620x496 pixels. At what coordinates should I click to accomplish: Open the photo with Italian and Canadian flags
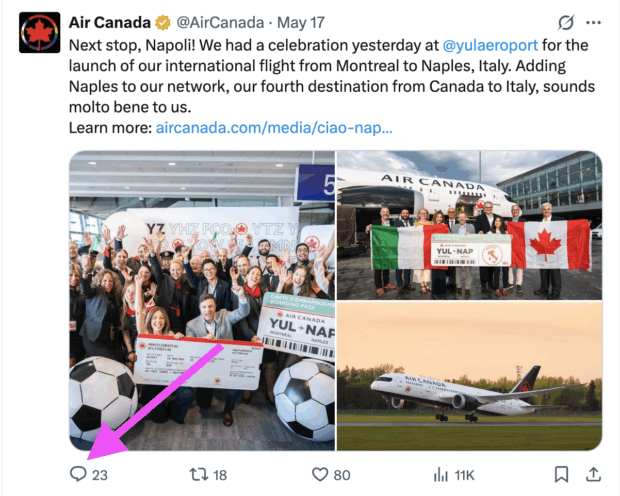(469, 225)
